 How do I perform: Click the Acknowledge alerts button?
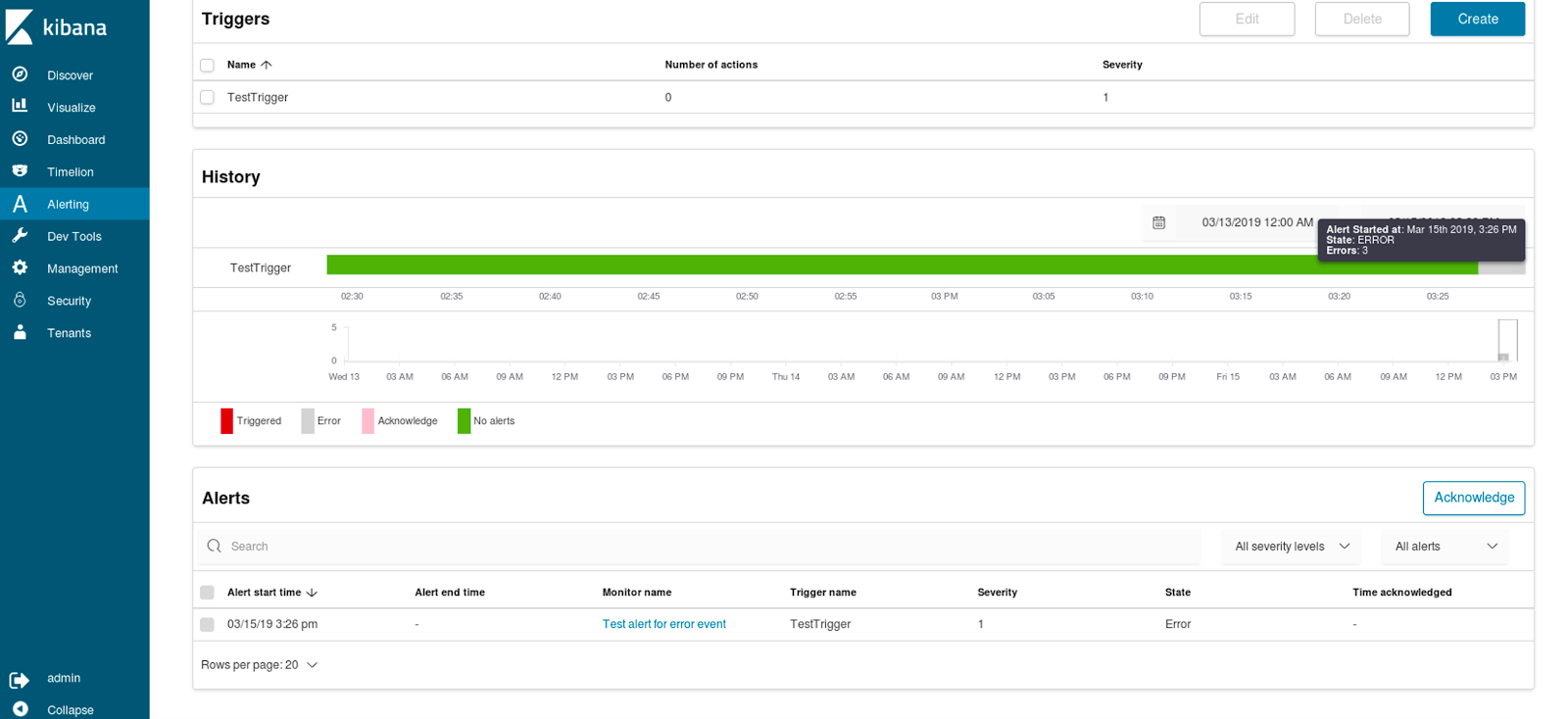click(1474, 498)
